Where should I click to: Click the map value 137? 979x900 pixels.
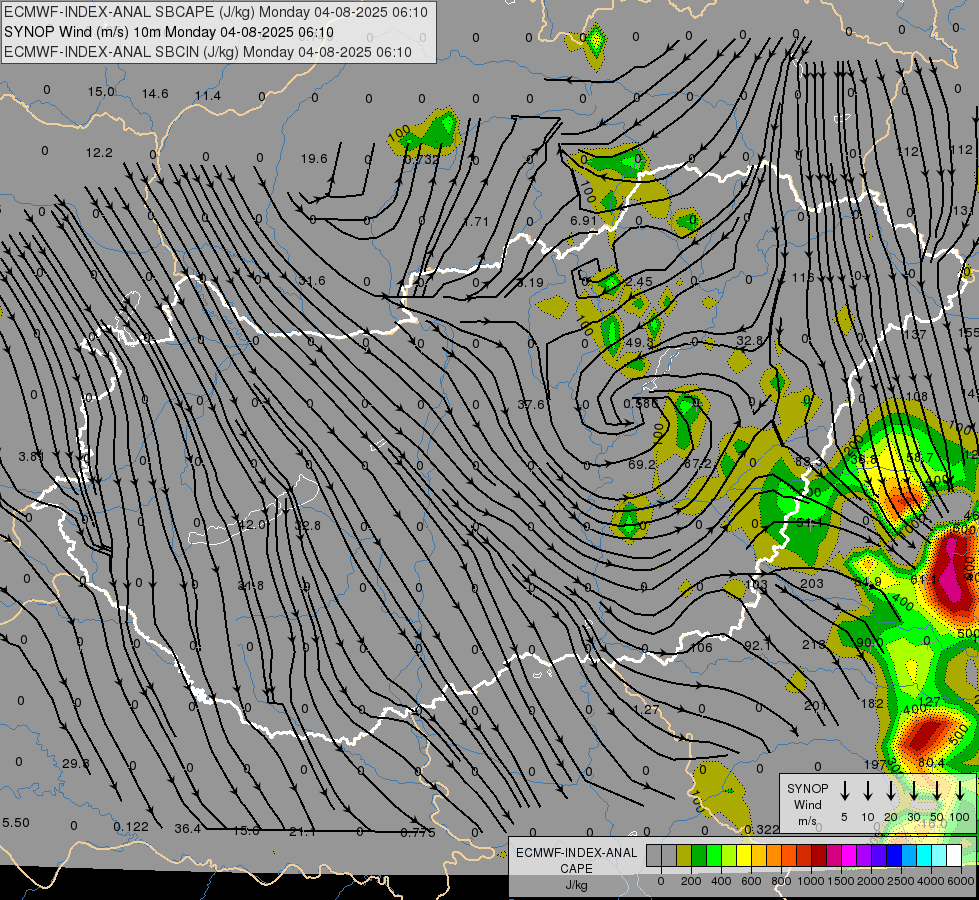(915, 334)
